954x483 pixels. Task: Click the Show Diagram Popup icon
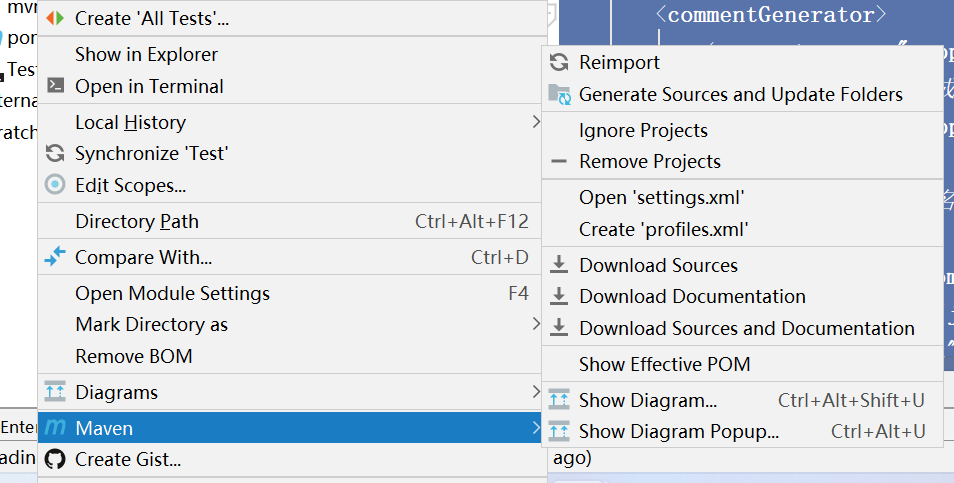coord(559,432)
